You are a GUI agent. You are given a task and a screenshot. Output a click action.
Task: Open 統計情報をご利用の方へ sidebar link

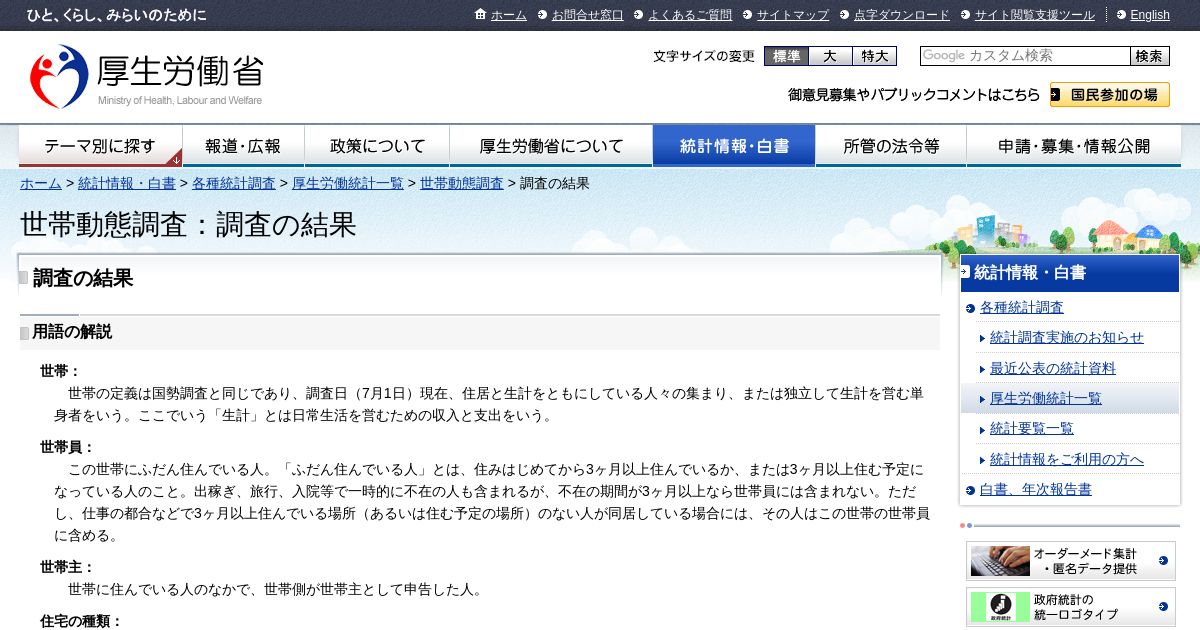(x=1067, y=459)
